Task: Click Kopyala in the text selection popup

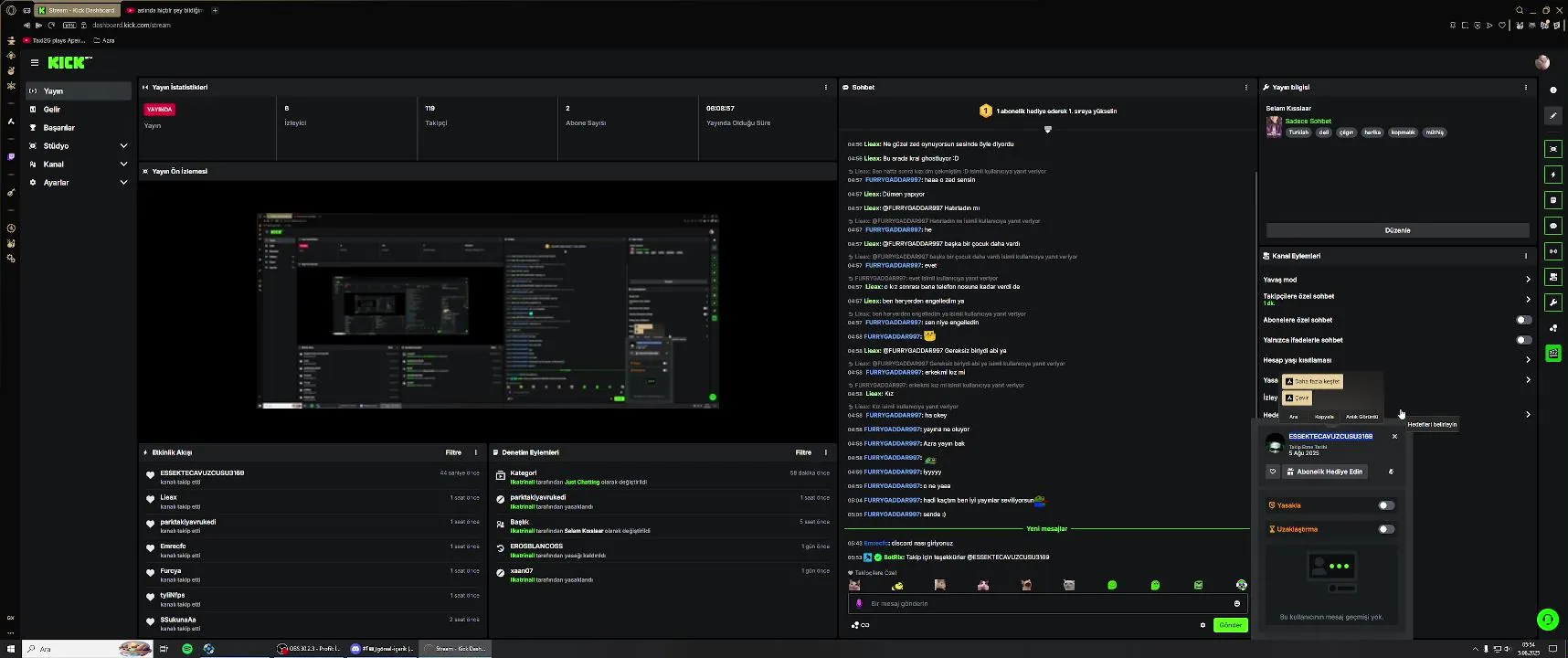Action: click(x=1324, y=417)
